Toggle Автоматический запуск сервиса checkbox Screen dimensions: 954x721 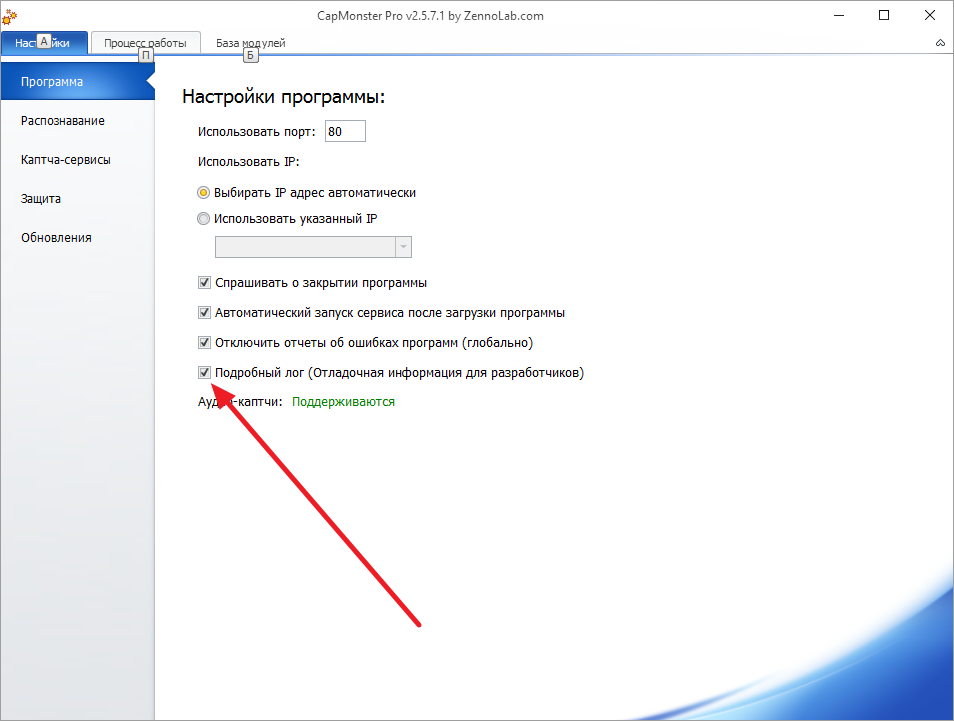click(204, 313)
